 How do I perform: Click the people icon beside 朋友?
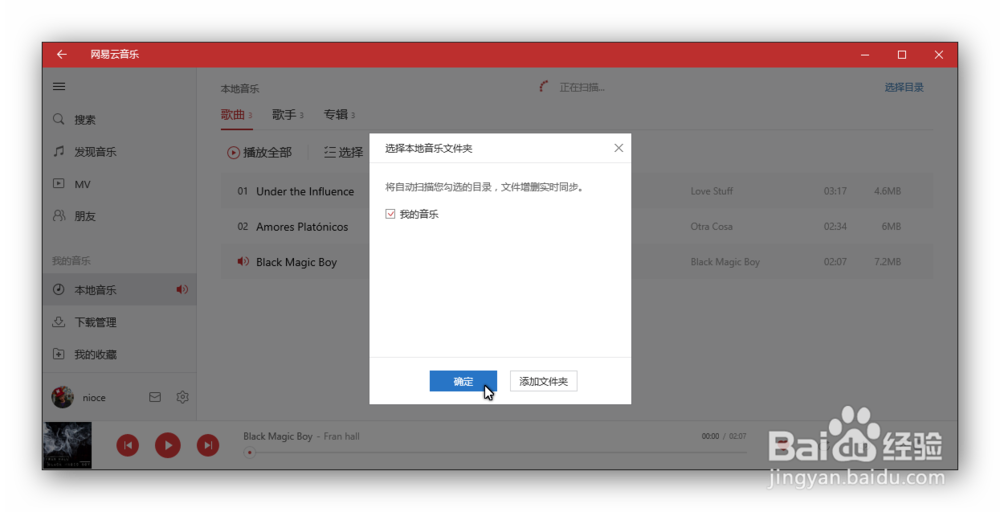tap(58, 216)
